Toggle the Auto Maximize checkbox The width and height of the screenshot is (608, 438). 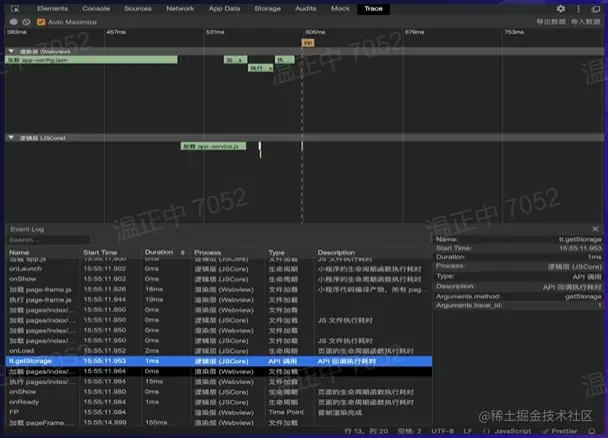41,22
